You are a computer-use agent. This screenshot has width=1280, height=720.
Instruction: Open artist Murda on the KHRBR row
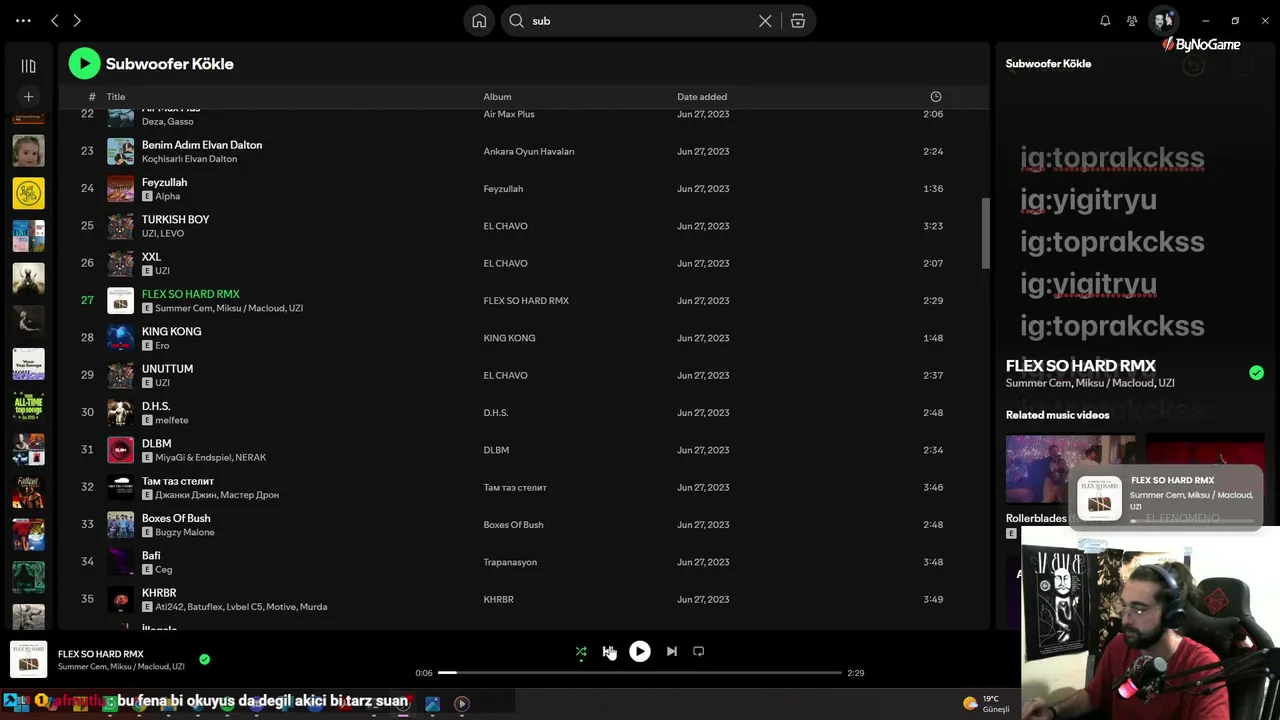pos(314,607)
